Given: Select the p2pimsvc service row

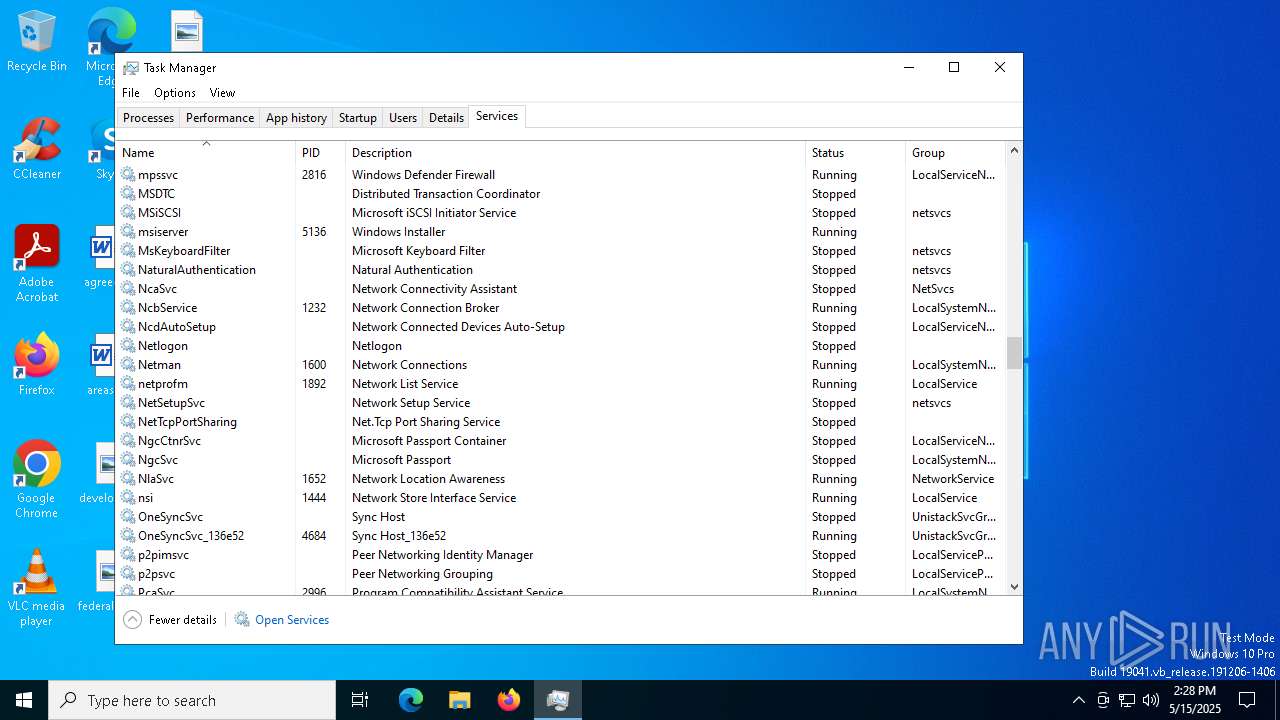Looking at the screenshot, I should 561,555.
